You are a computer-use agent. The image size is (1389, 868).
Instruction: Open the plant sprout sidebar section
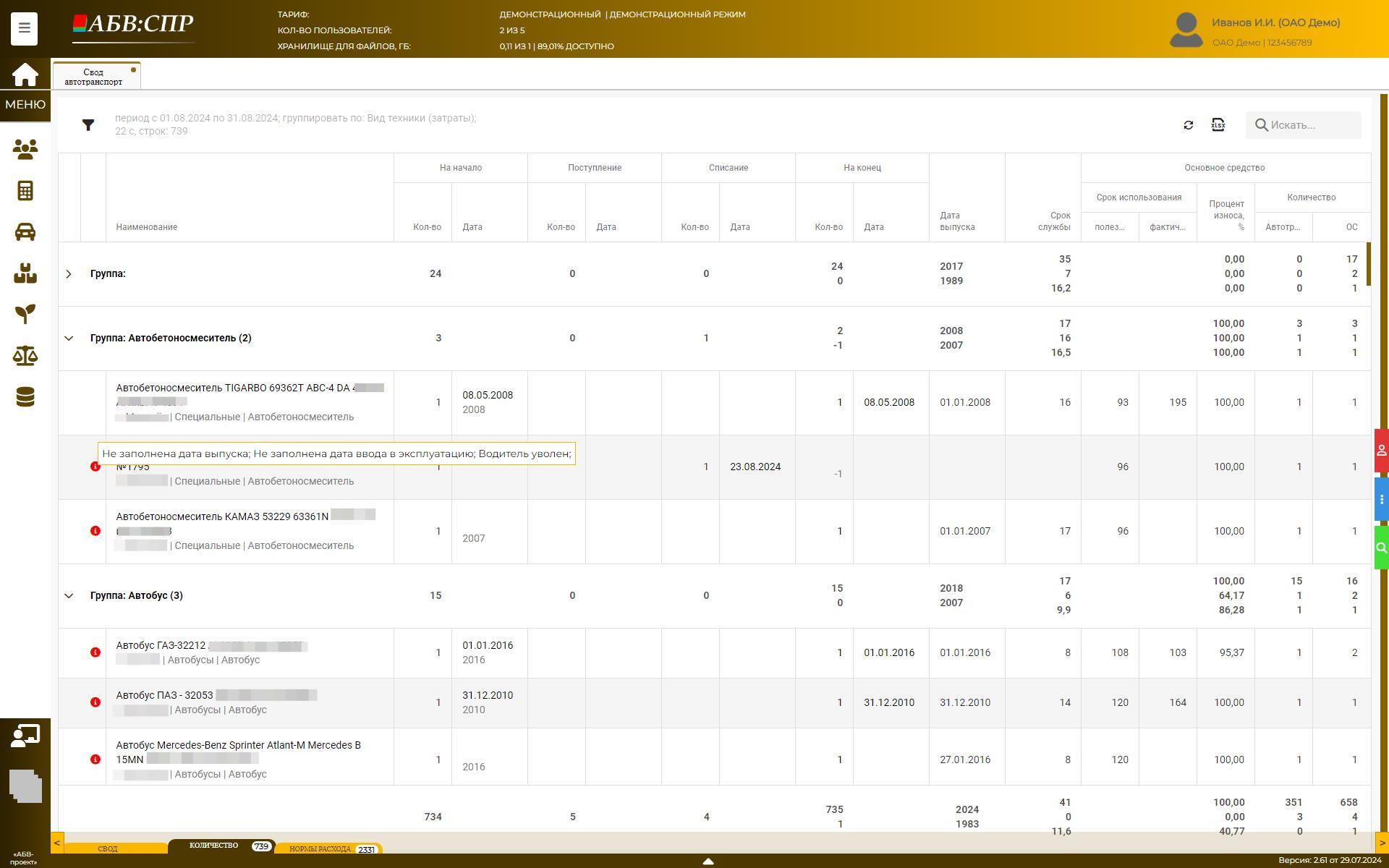tap(25, 314)
